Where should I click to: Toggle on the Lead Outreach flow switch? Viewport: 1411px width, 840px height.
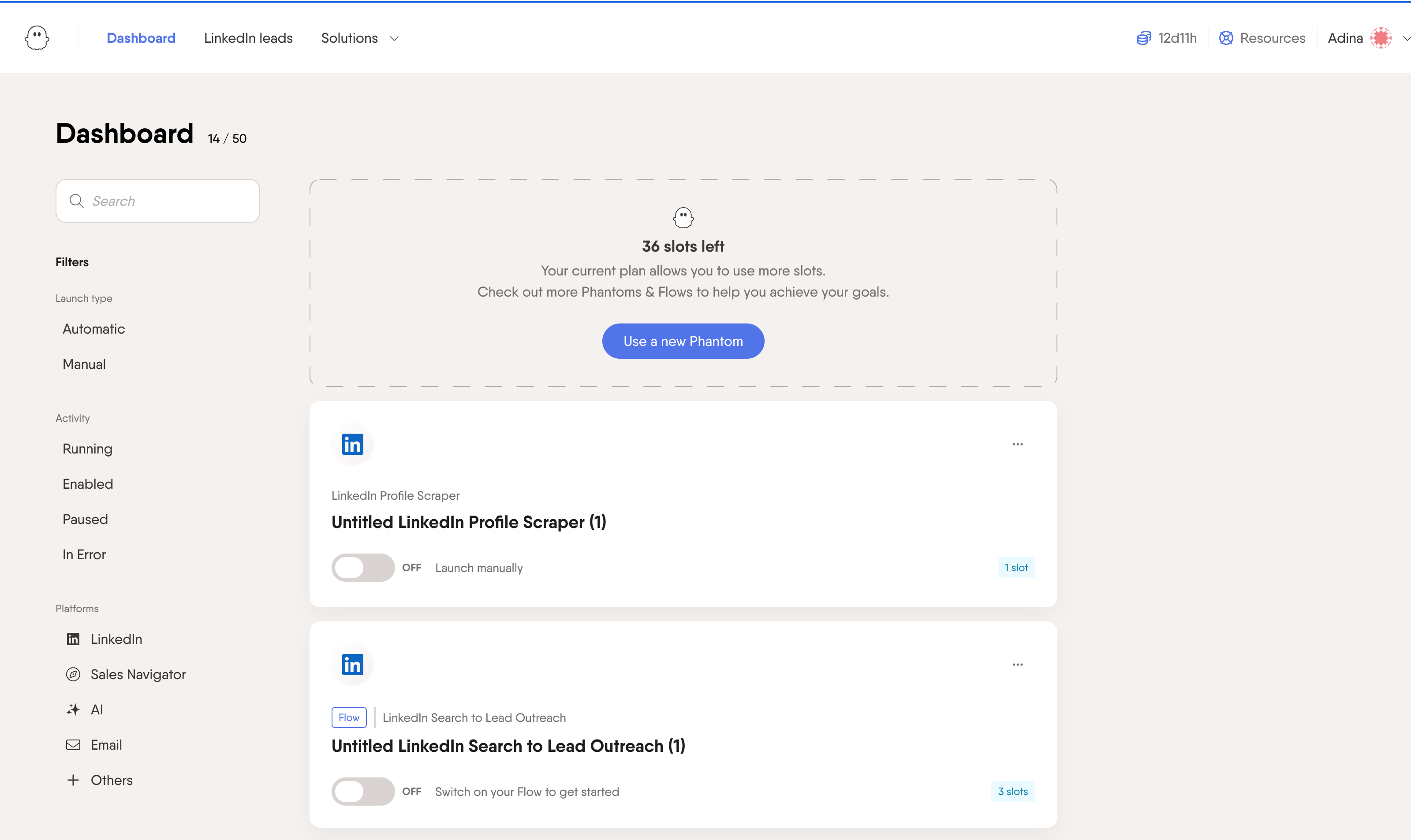(363, 792)
